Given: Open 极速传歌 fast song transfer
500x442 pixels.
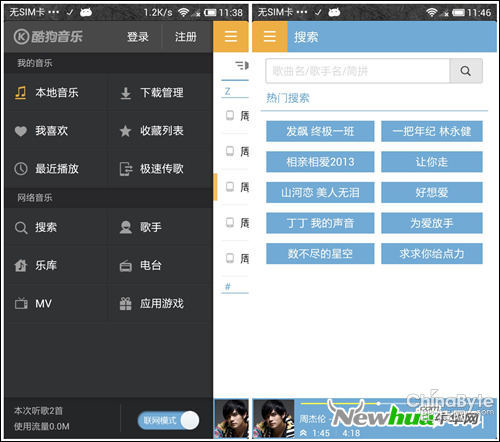Looking at the screenshot, I should pyautogui.click(x=161, y=169).
